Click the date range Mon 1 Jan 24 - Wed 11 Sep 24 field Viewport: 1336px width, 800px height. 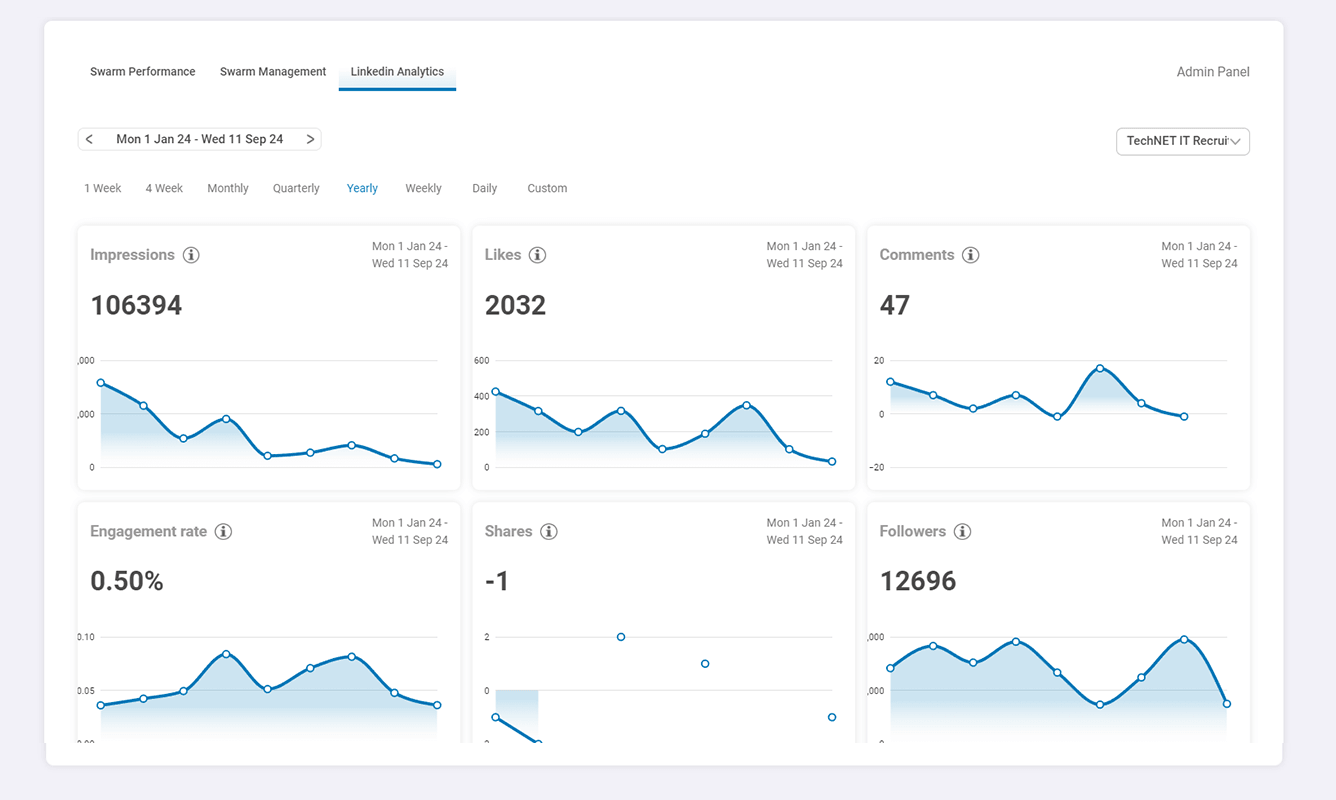tap(200, 140)
